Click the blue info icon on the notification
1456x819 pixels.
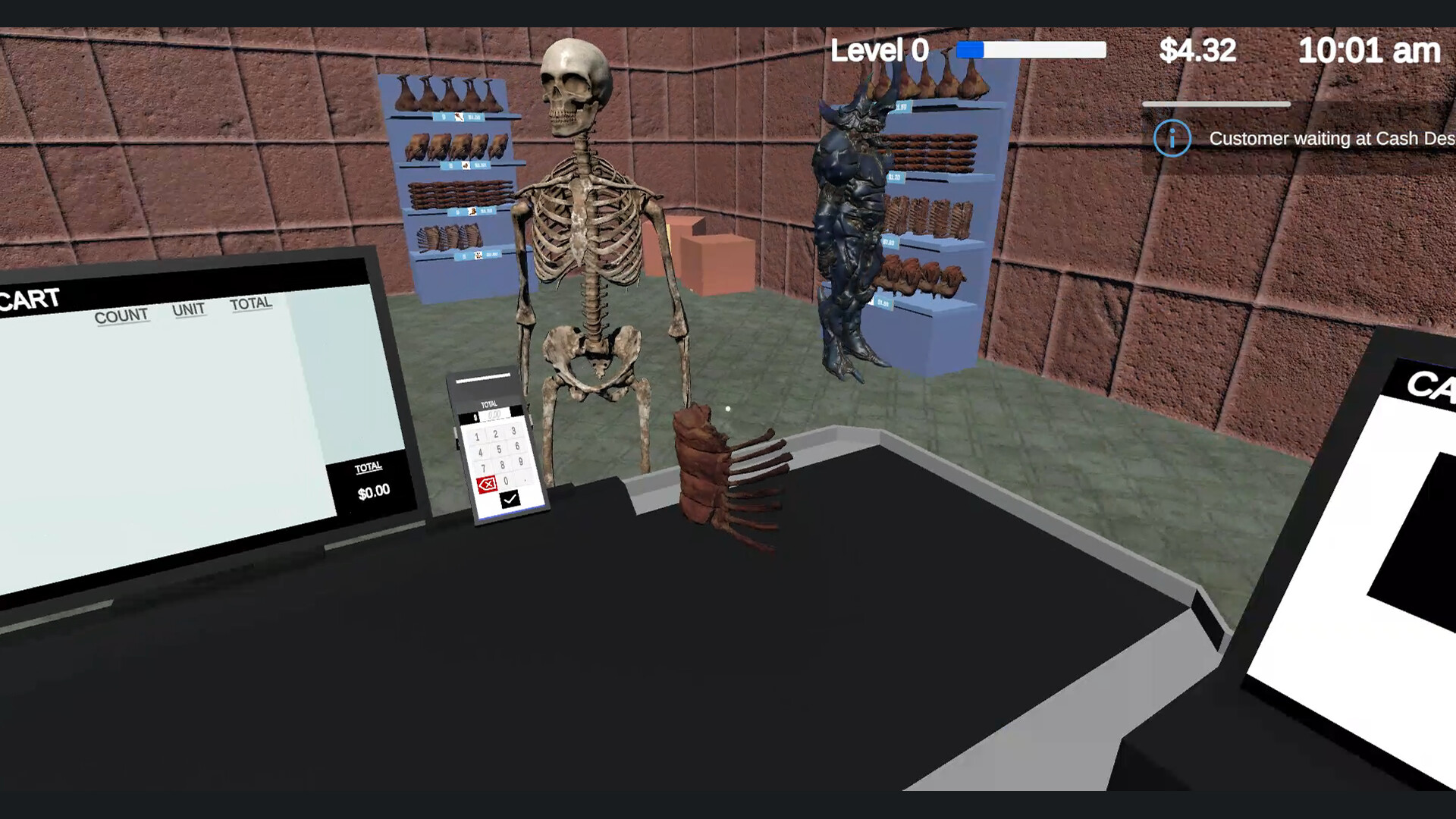pos(1172,139)
